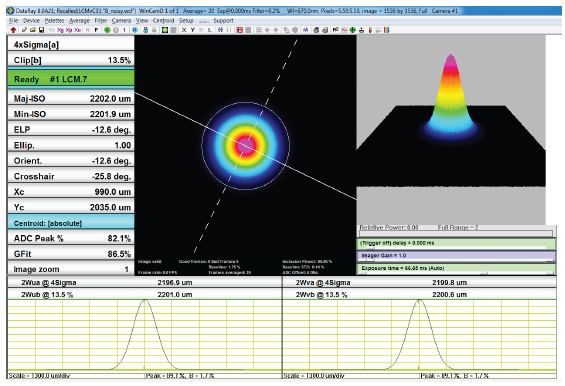Click the ELP -12.6 deg. result button
565x386 pixels.
[71, 129]
